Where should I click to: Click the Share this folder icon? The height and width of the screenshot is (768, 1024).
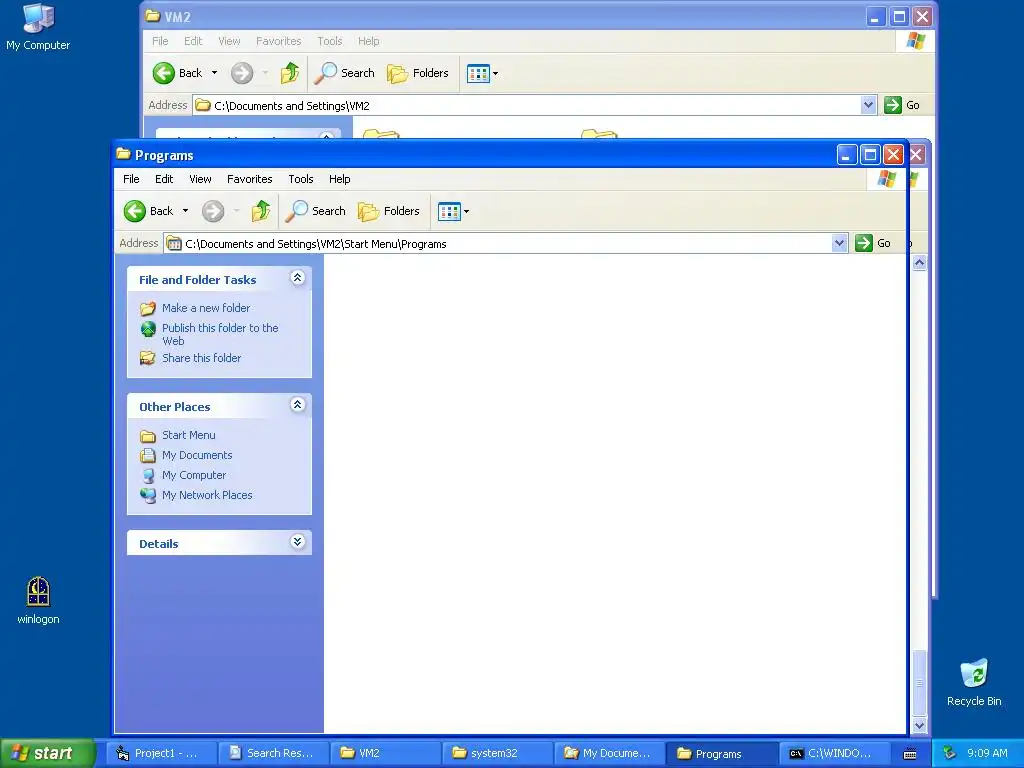tap(148, 358)
